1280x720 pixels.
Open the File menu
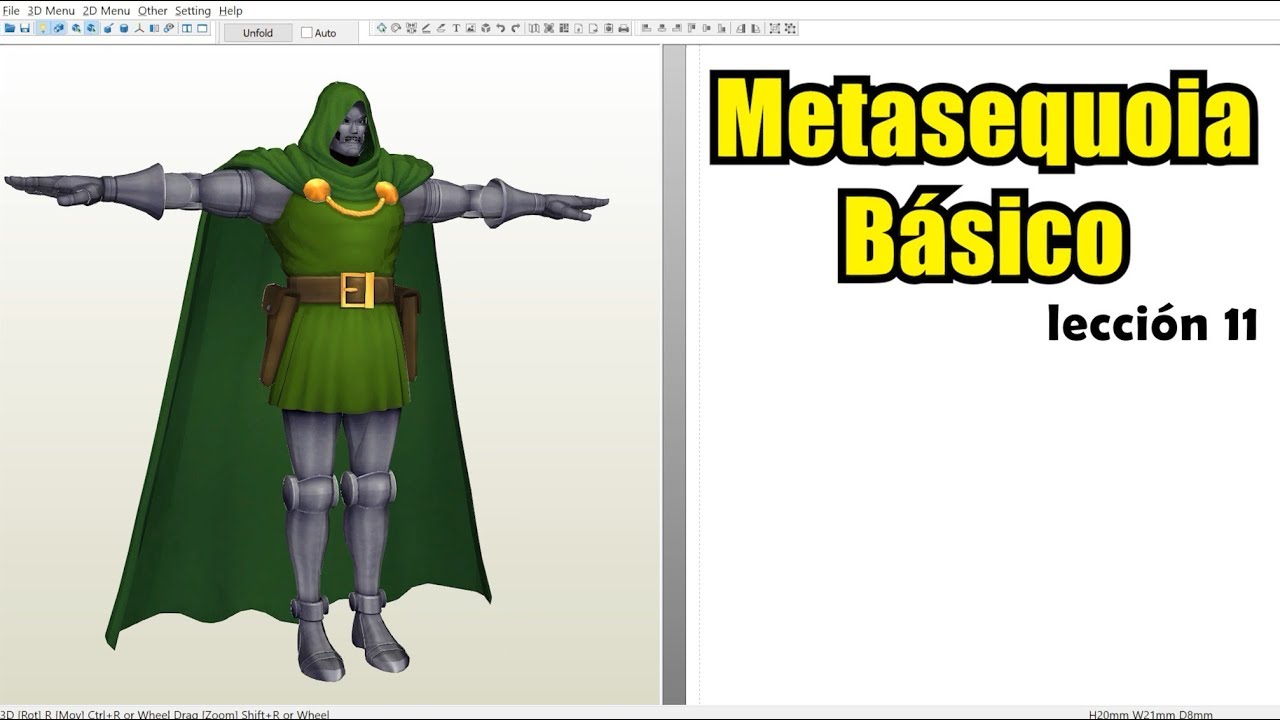(11, 10)
